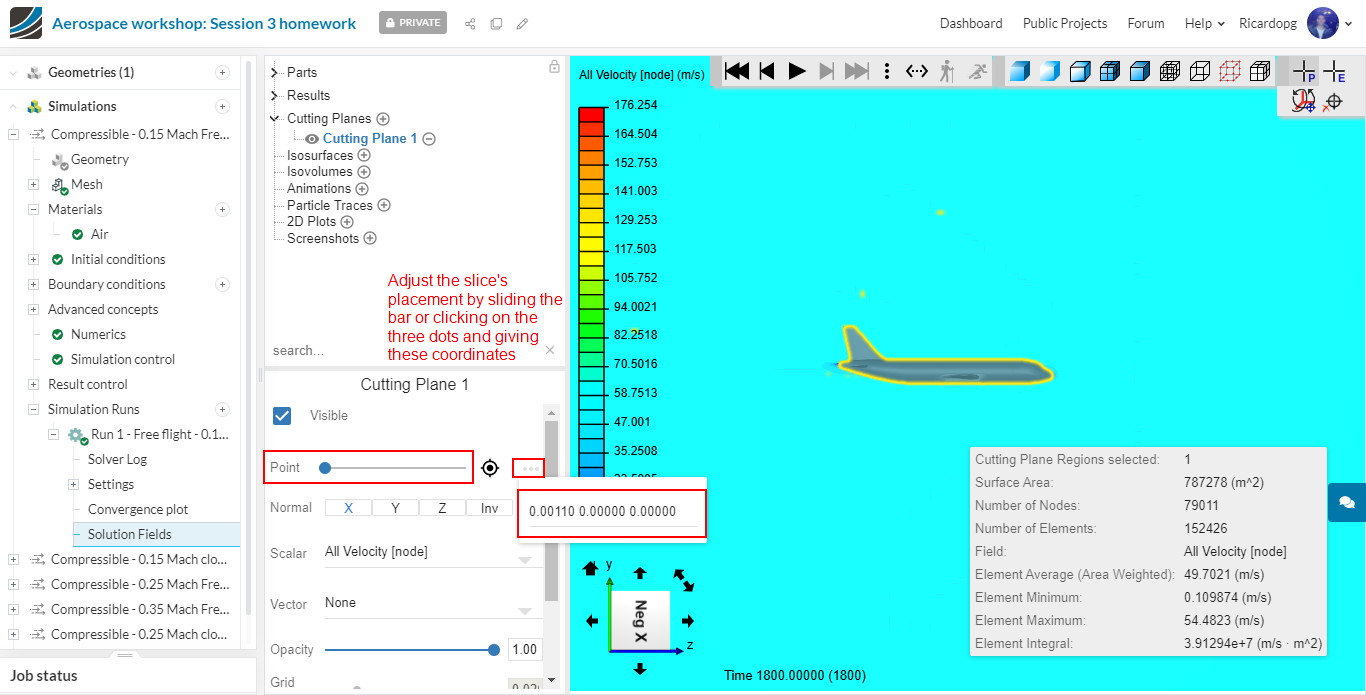Add a new cutting plane with plus icon

(383, 119)
